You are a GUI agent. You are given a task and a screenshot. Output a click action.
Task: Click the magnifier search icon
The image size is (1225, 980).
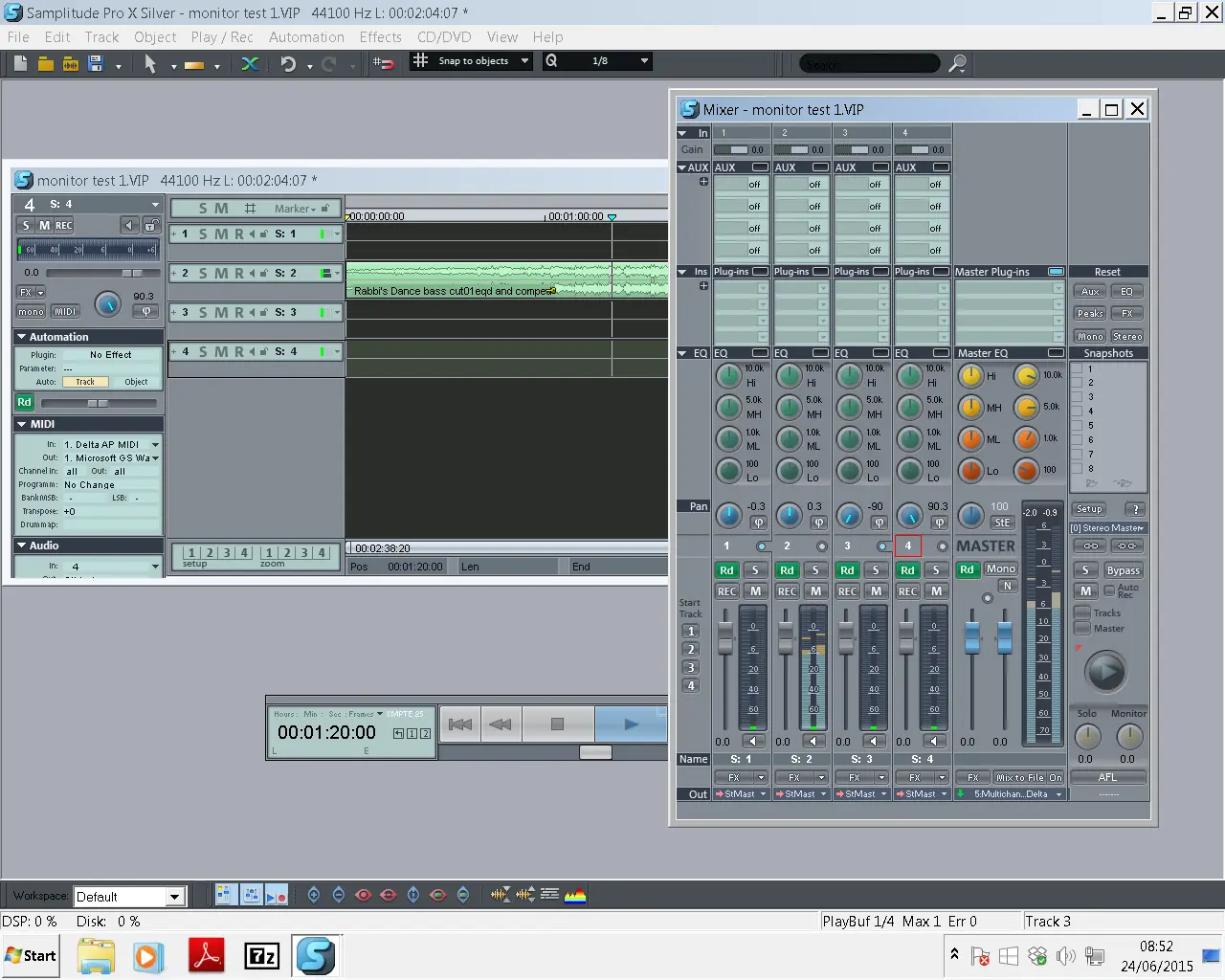click(957, 63)
